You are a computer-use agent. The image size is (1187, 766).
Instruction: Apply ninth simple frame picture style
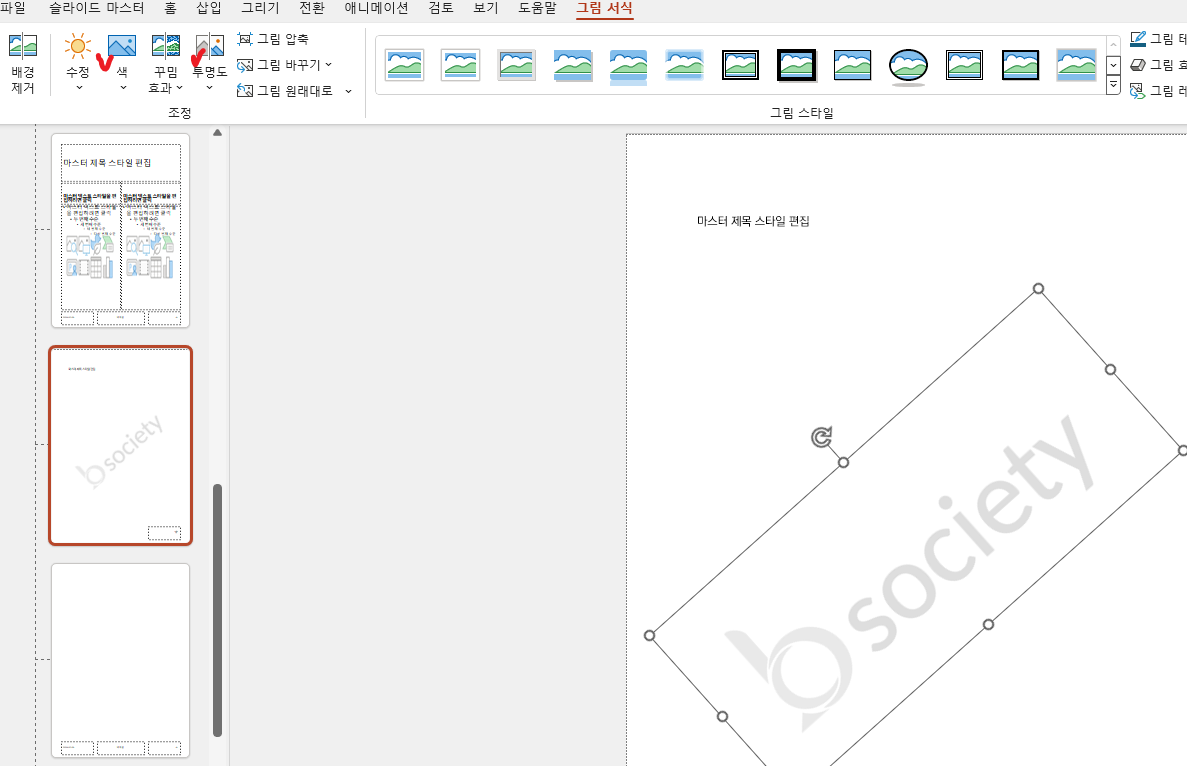click(852, 65)
